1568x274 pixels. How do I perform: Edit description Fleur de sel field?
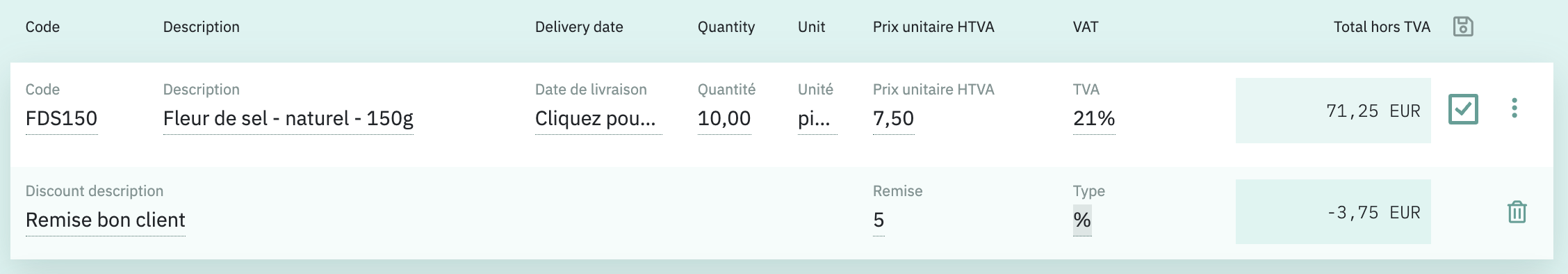[x=288, y=118]
